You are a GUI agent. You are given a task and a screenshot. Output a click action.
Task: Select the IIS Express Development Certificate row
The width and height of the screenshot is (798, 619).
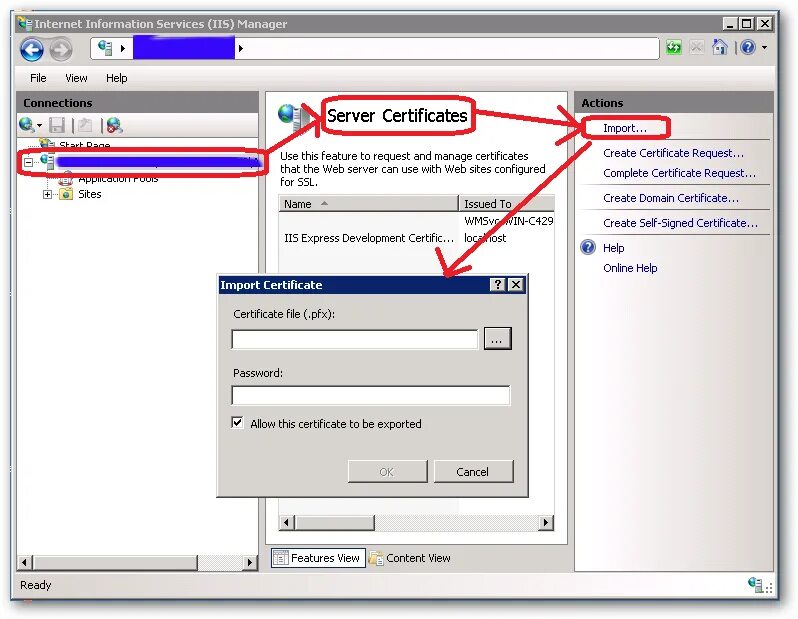pyautogui.click(x=416, y=238)
